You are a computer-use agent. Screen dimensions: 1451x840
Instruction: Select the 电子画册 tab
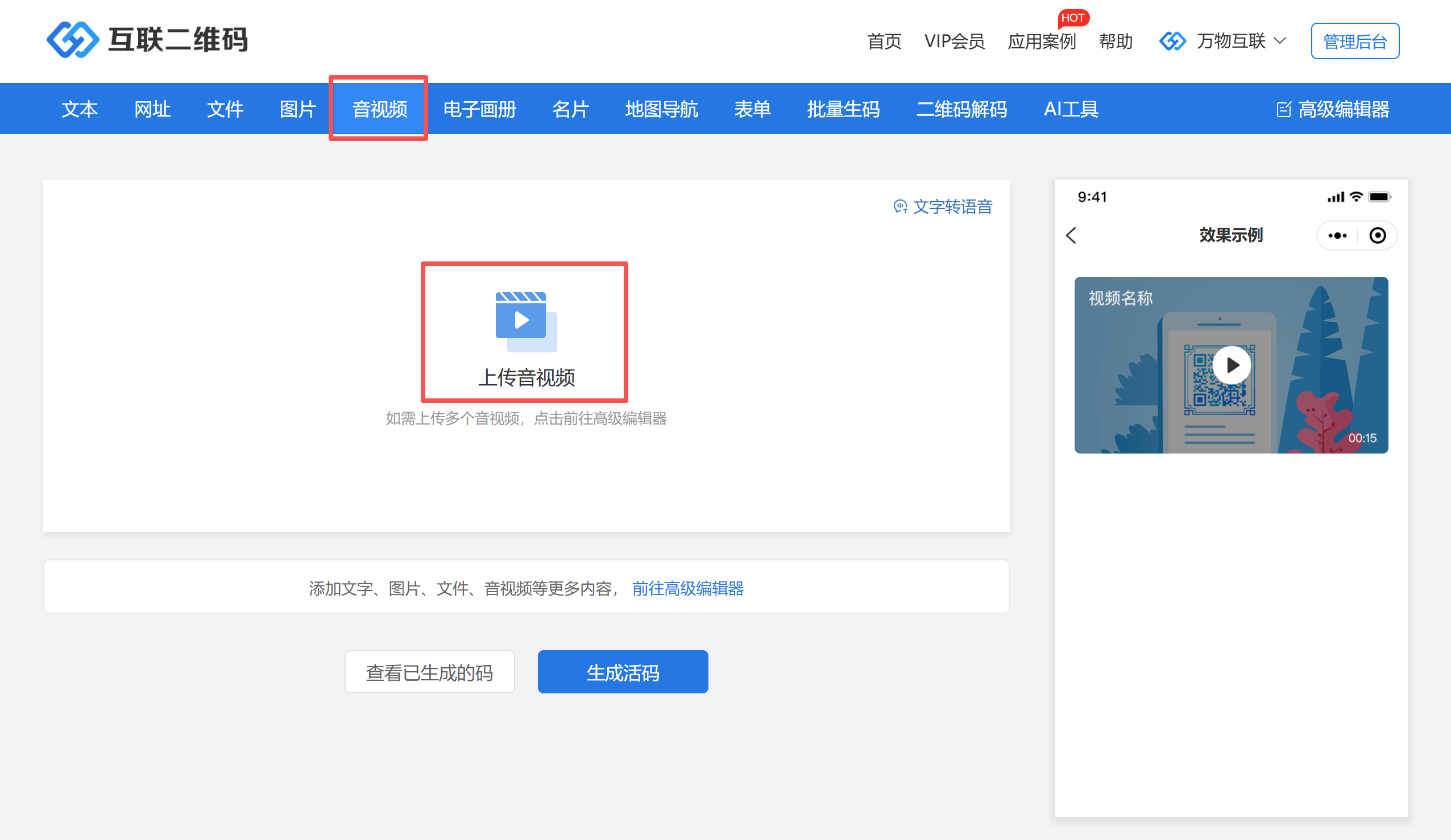coord(479,109)
